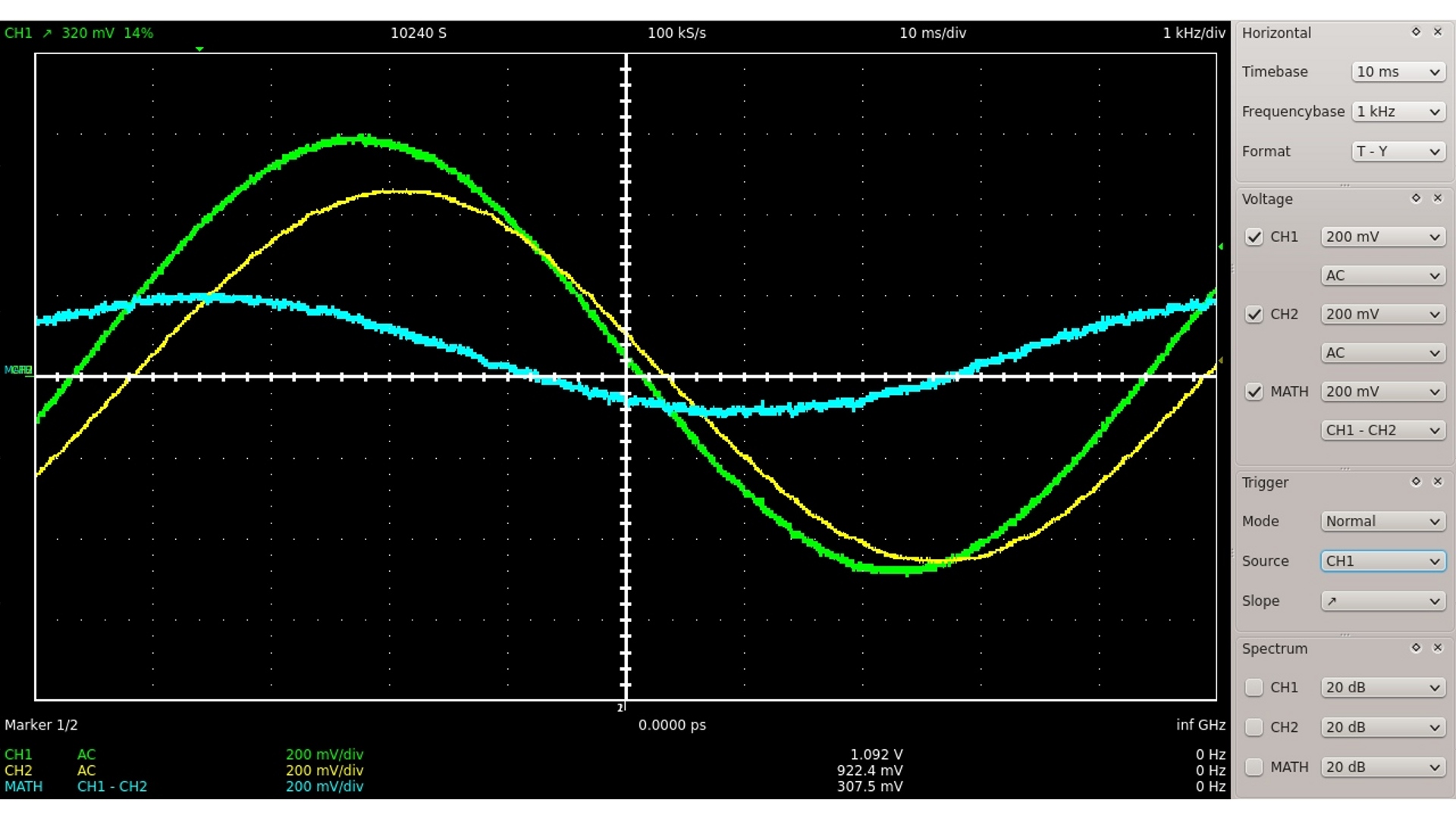This screenshot has width=1456, height=819.
Task: Close the Voltage dock panel
Action: [1437, 198]
